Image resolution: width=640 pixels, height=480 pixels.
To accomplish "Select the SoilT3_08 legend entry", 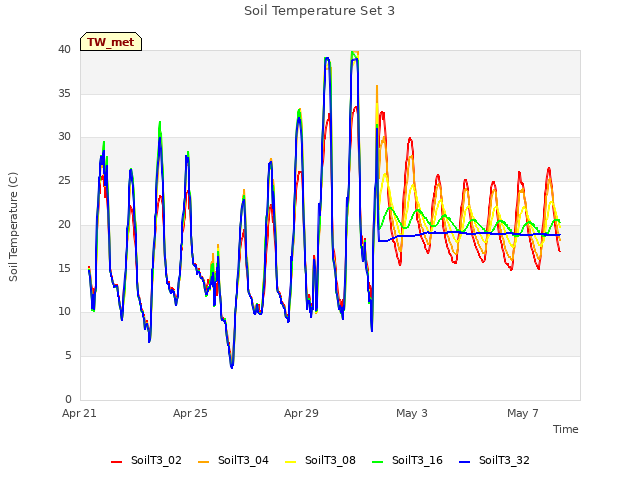I will pos(320,461).
